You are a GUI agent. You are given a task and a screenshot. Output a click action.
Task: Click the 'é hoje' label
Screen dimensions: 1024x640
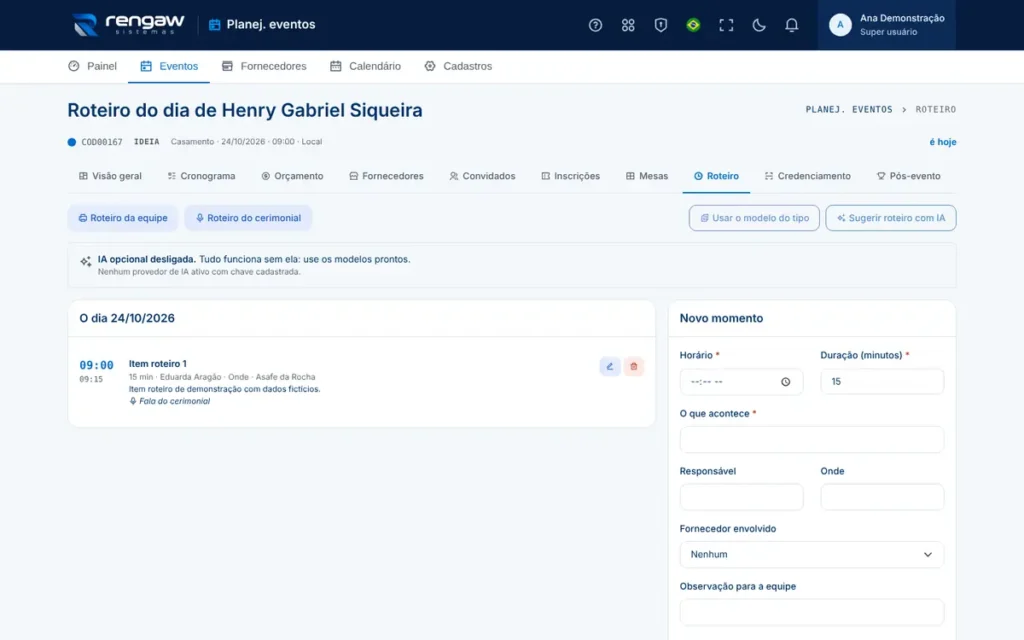(x=942, y=142)
